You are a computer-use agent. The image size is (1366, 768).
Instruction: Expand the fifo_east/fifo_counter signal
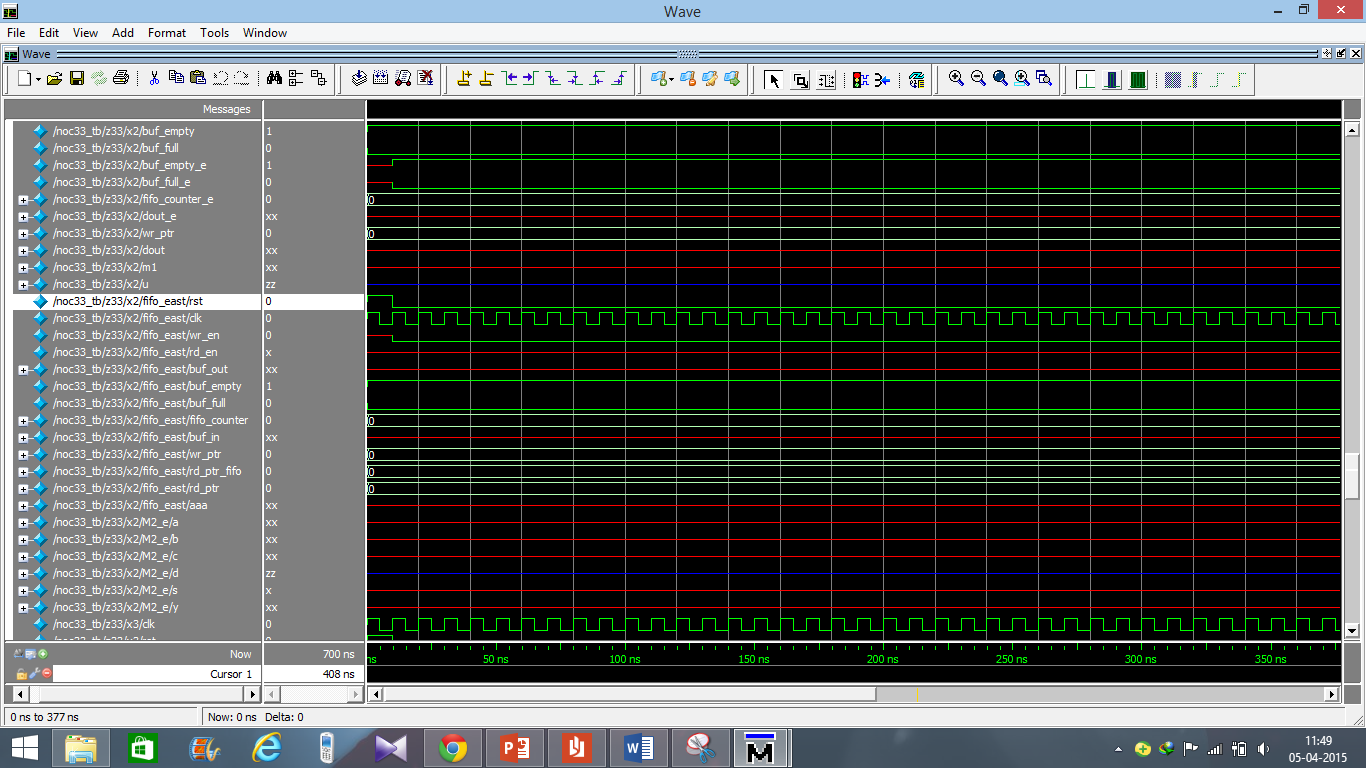coord(23,420)
